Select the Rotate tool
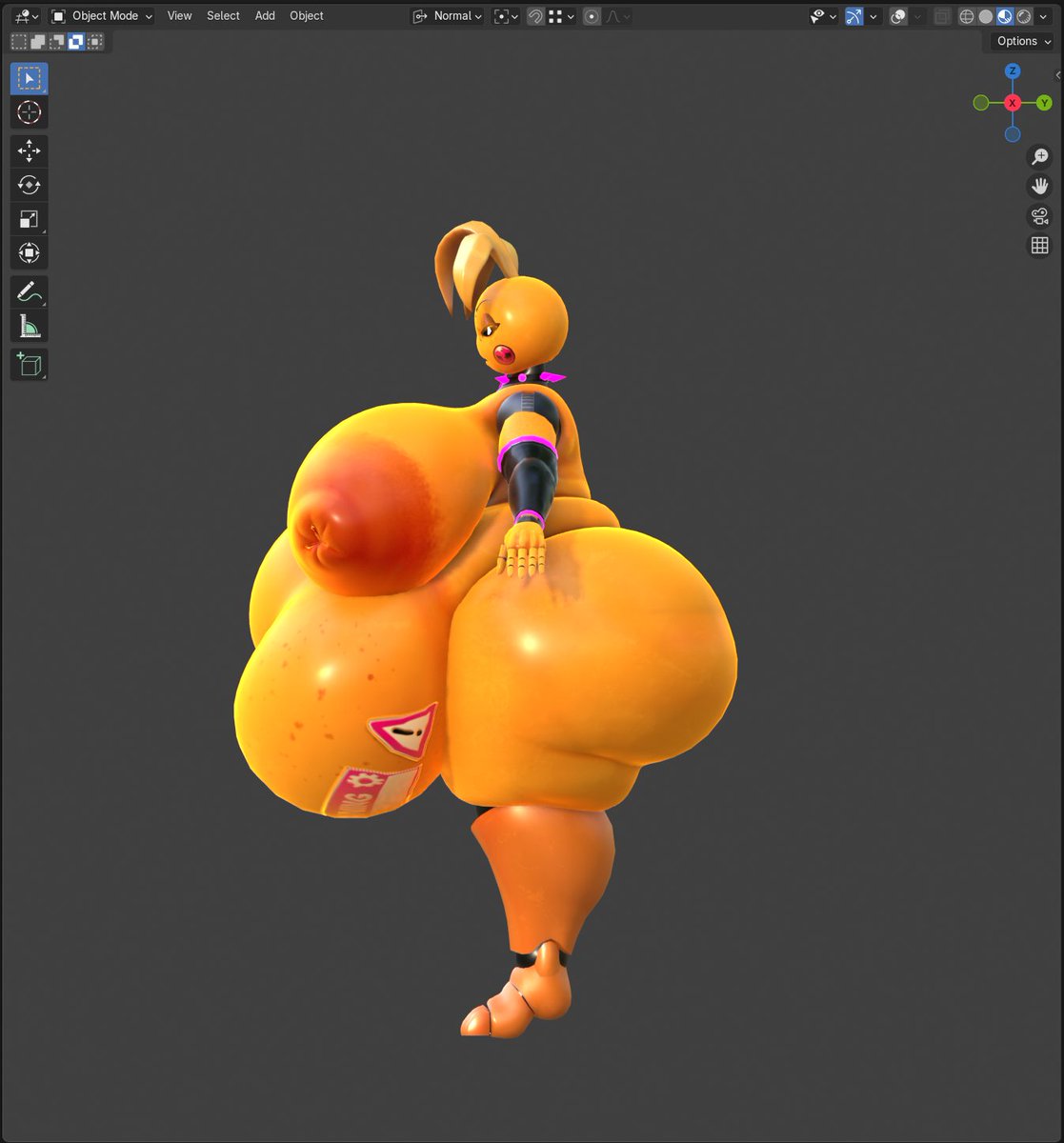 [29, 185]
